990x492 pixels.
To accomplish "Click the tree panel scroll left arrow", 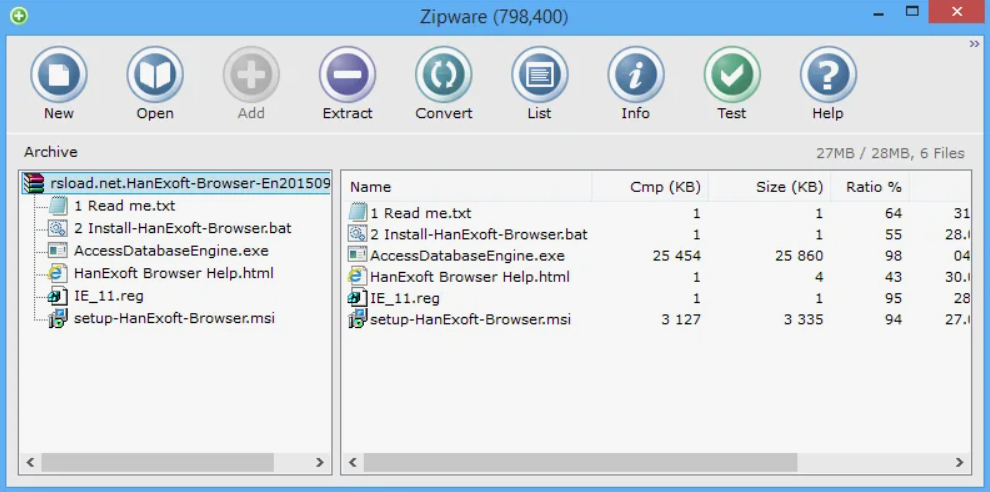I will [x=30, y=462].
